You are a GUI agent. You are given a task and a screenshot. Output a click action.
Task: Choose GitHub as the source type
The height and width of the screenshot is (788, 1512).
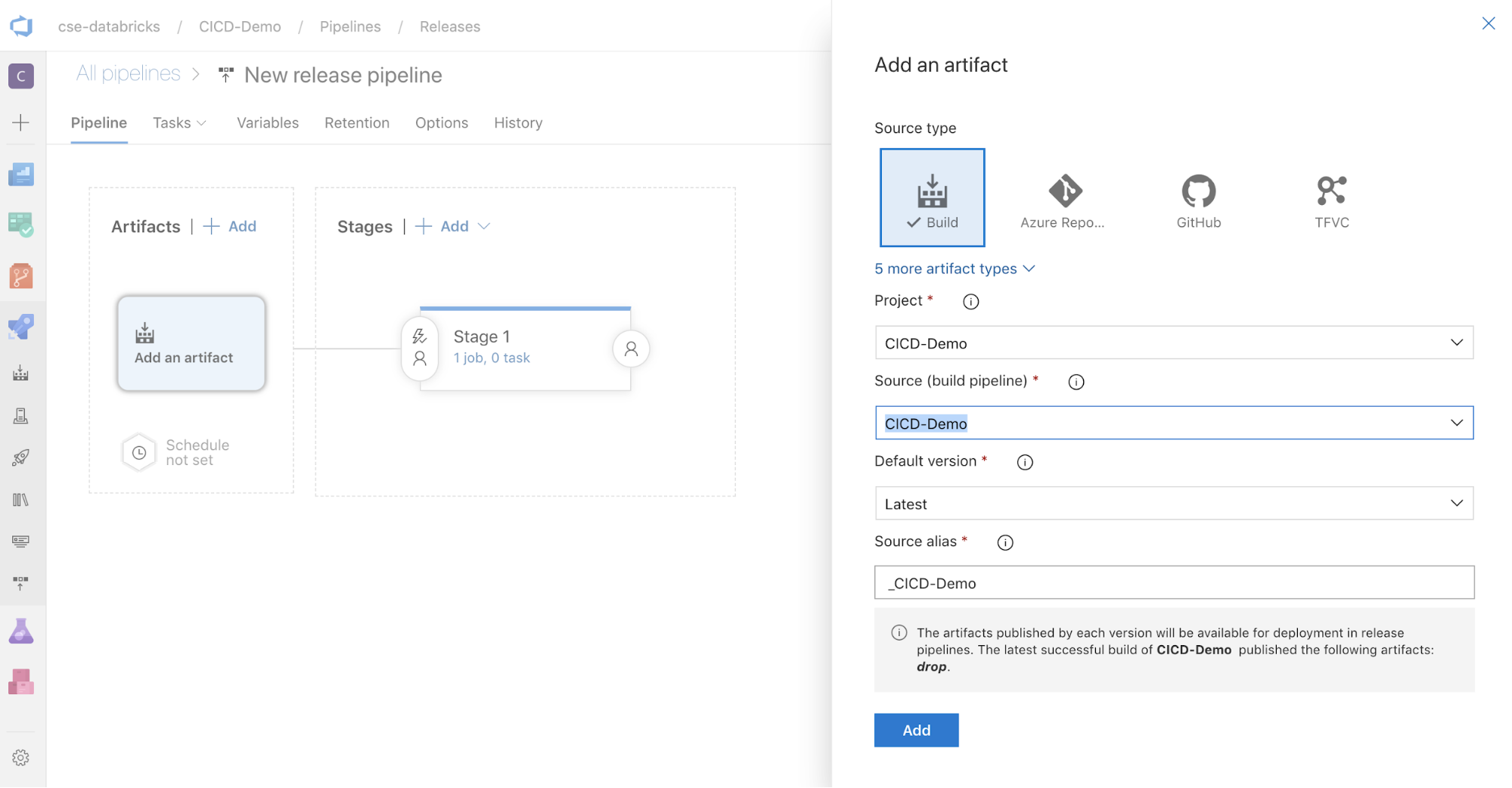pos(1197,197)
